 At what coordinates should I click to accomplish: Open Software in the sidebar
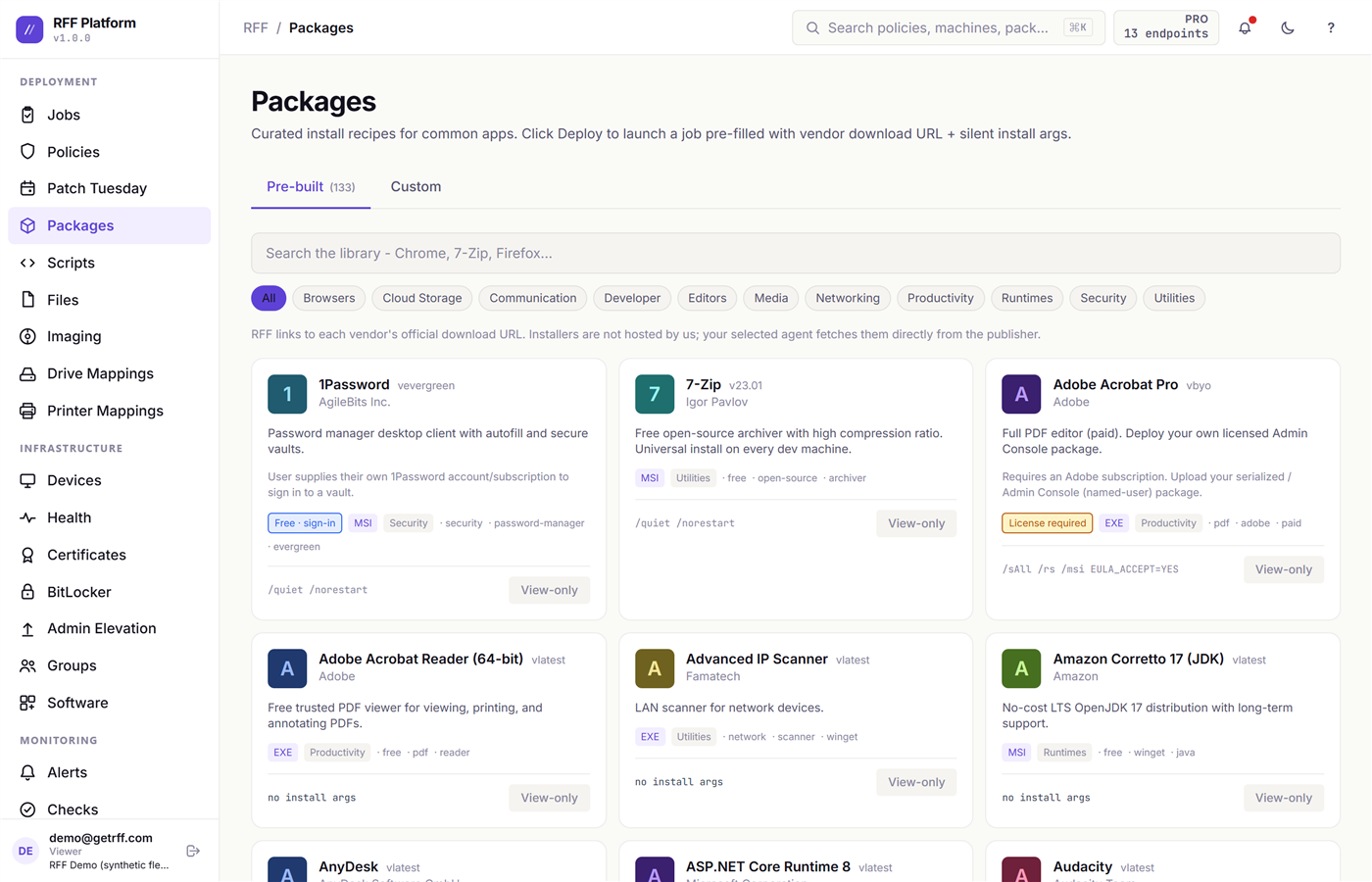pos(110,703)
